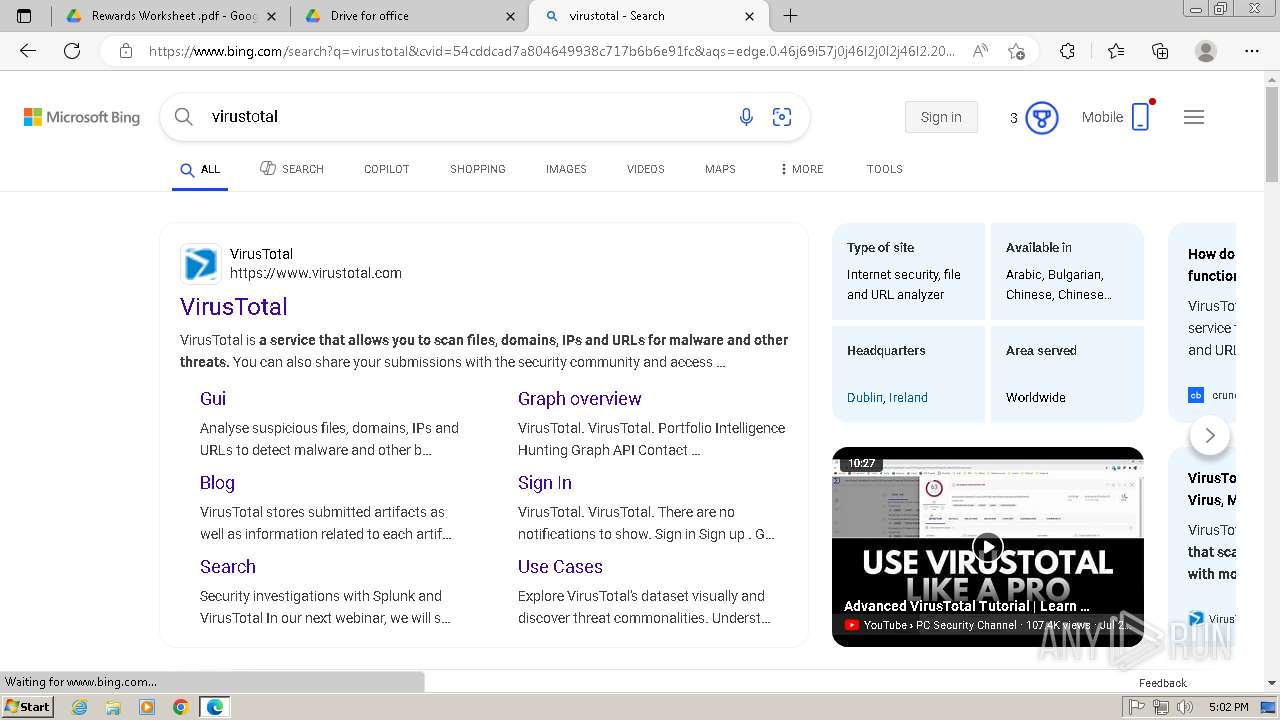Open the TOOLS filter option

tap(885, 169)
